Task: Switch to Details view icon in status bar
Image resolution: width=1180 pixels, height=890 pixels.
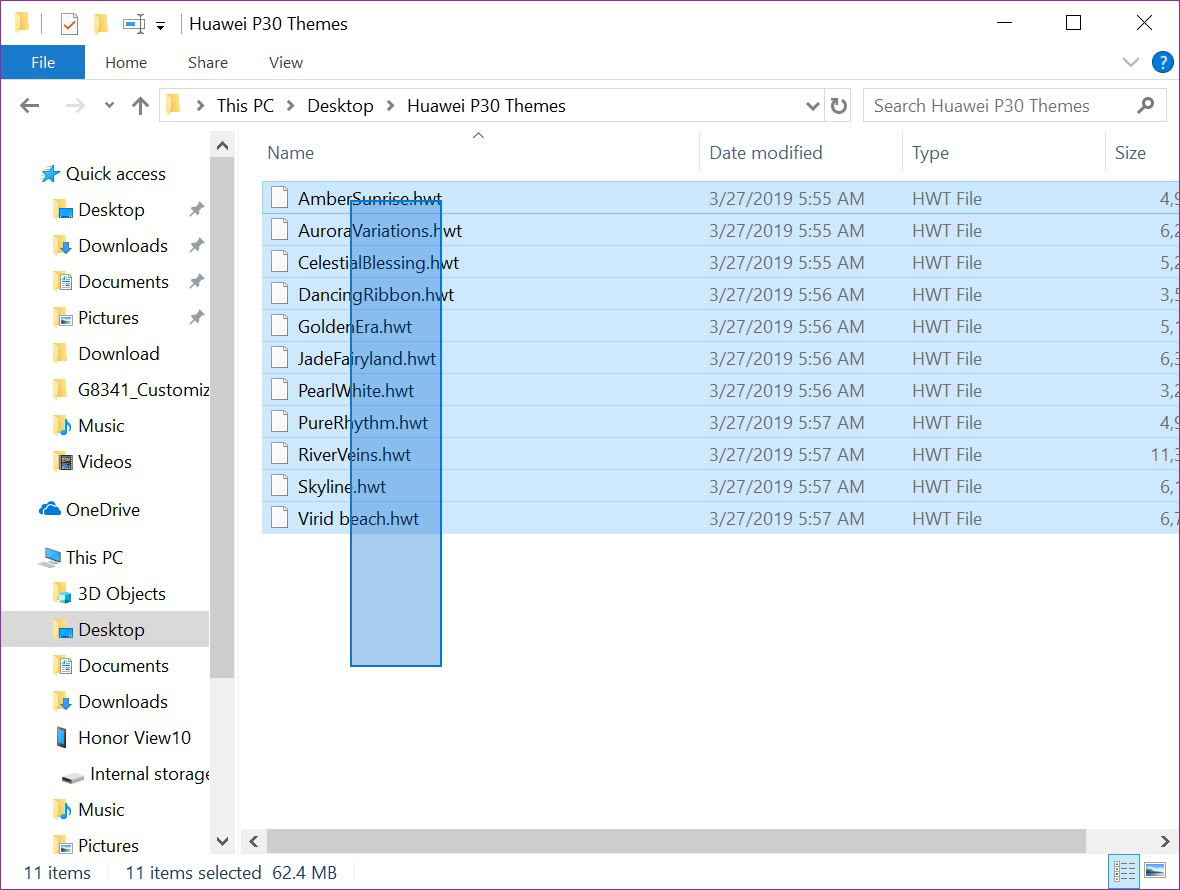Action: tap(1124, 871)
